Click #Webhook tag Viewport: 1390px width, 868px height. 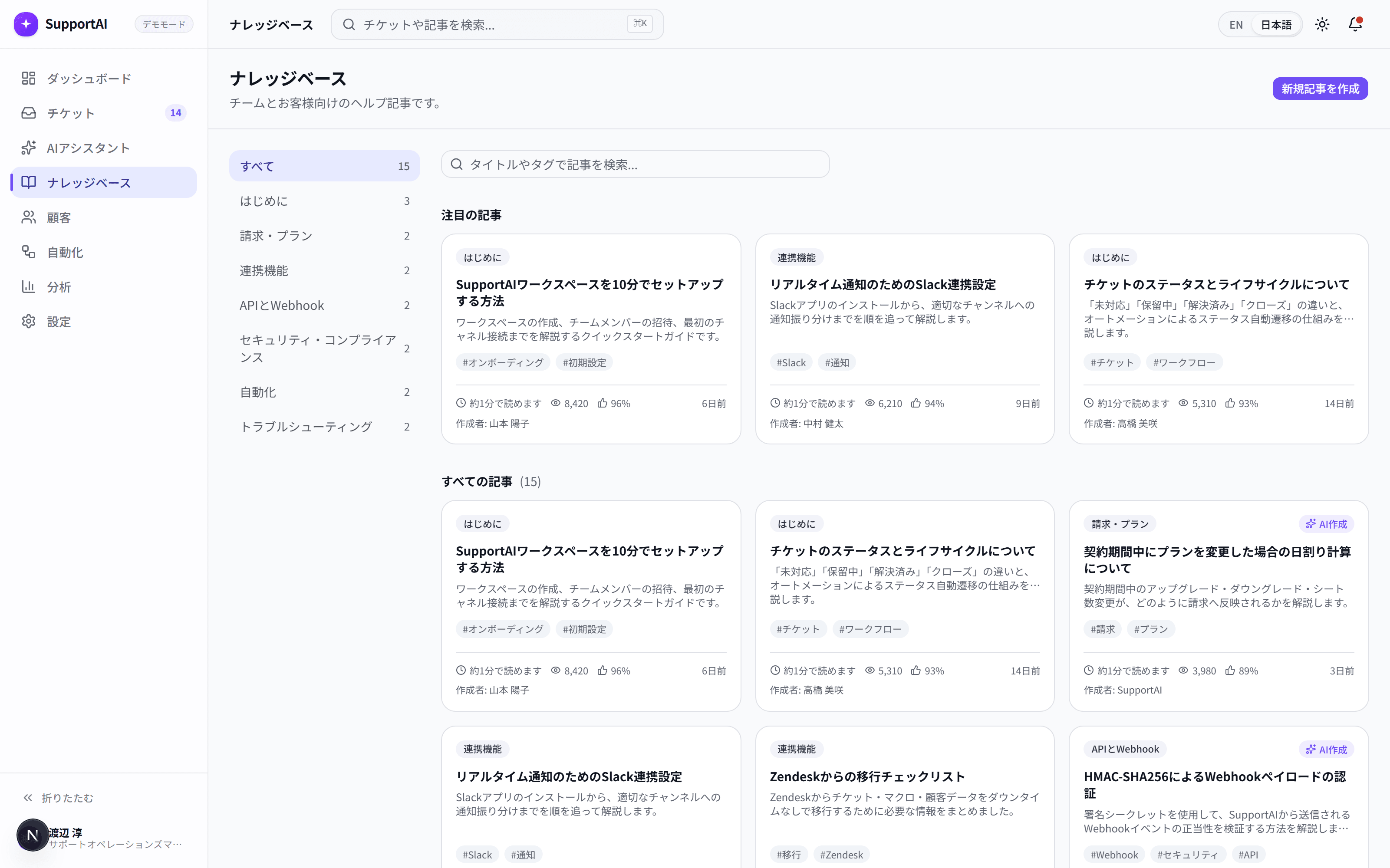[1114, 854]
